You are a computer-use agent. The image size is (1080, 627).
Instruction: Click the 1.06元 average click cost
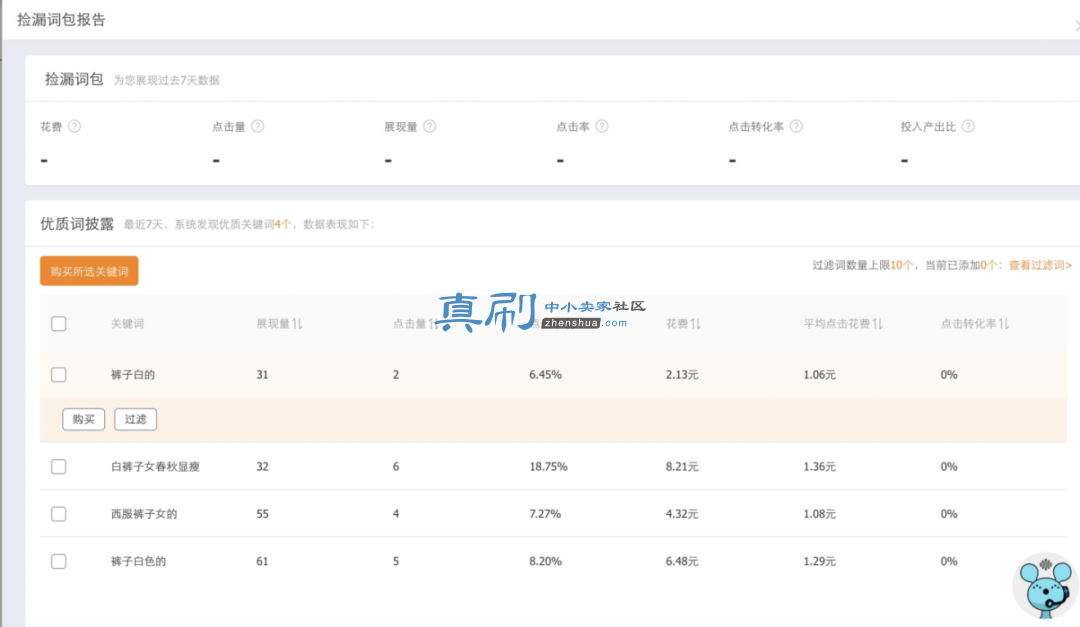820,375
